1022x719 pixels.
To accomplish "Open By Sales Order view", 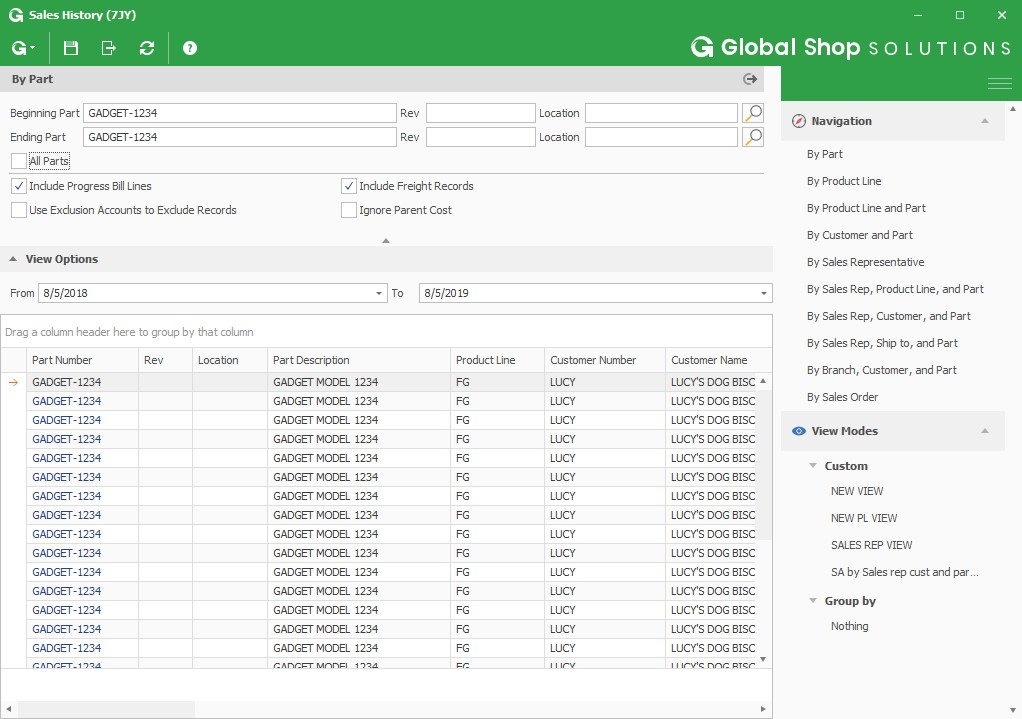I will (x=842, y=397).
